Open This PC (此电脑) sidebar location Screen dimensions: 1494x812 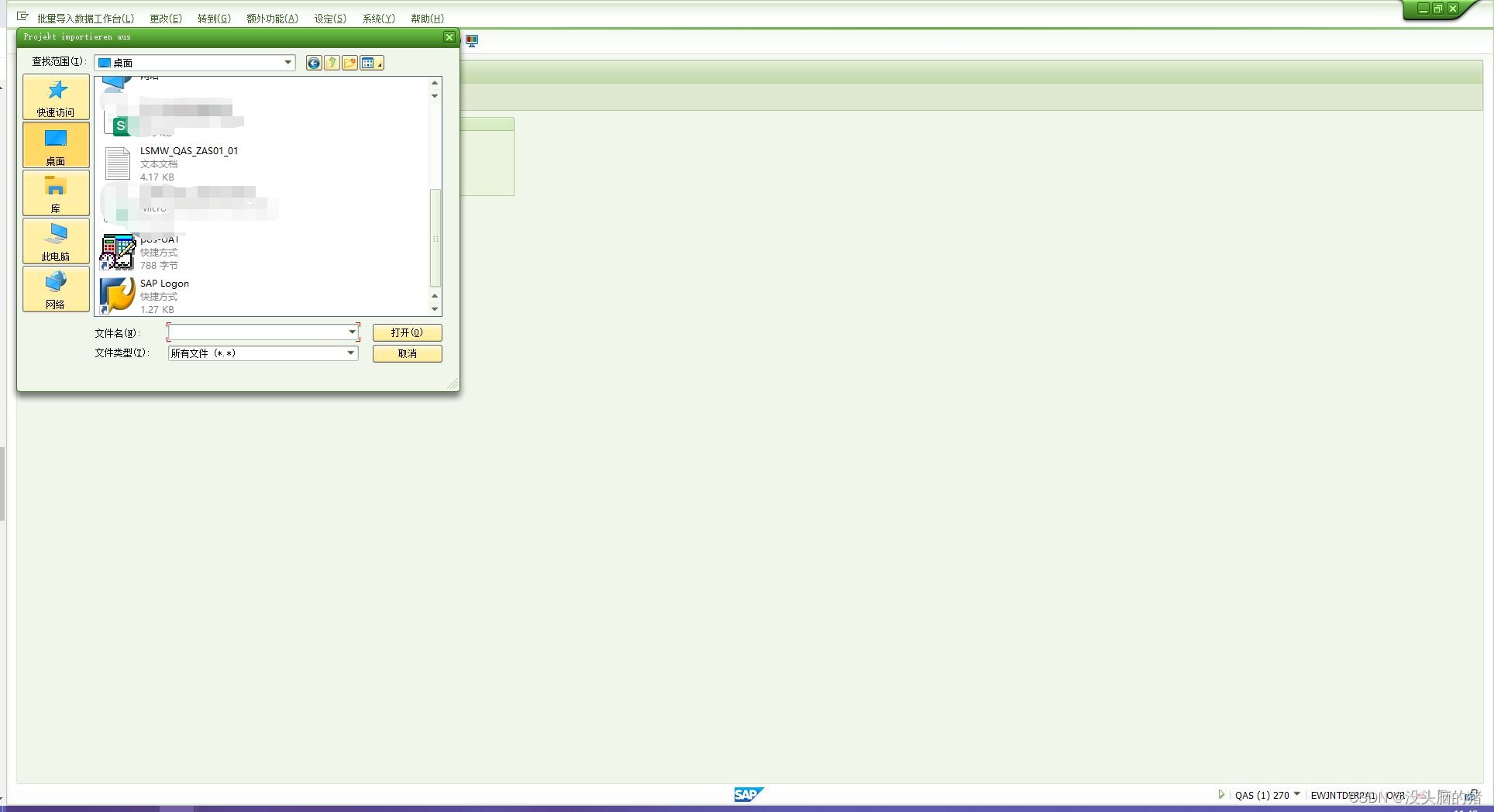coord(56,241)
